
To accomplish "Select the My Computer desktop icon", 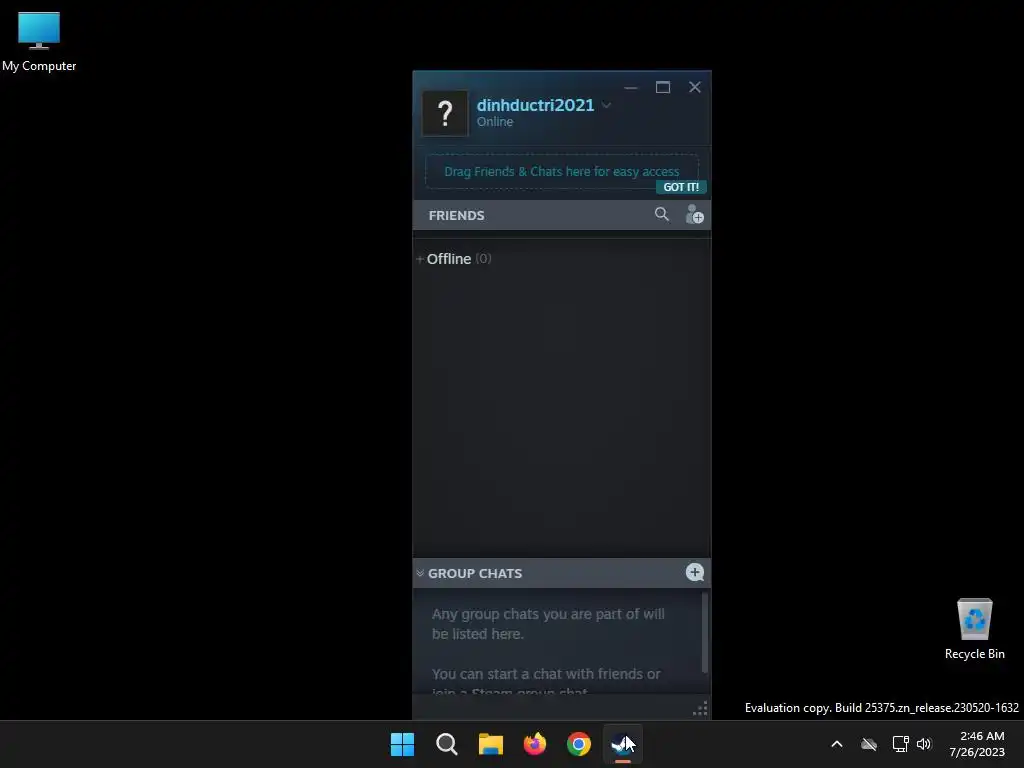I will click(39, 42).
